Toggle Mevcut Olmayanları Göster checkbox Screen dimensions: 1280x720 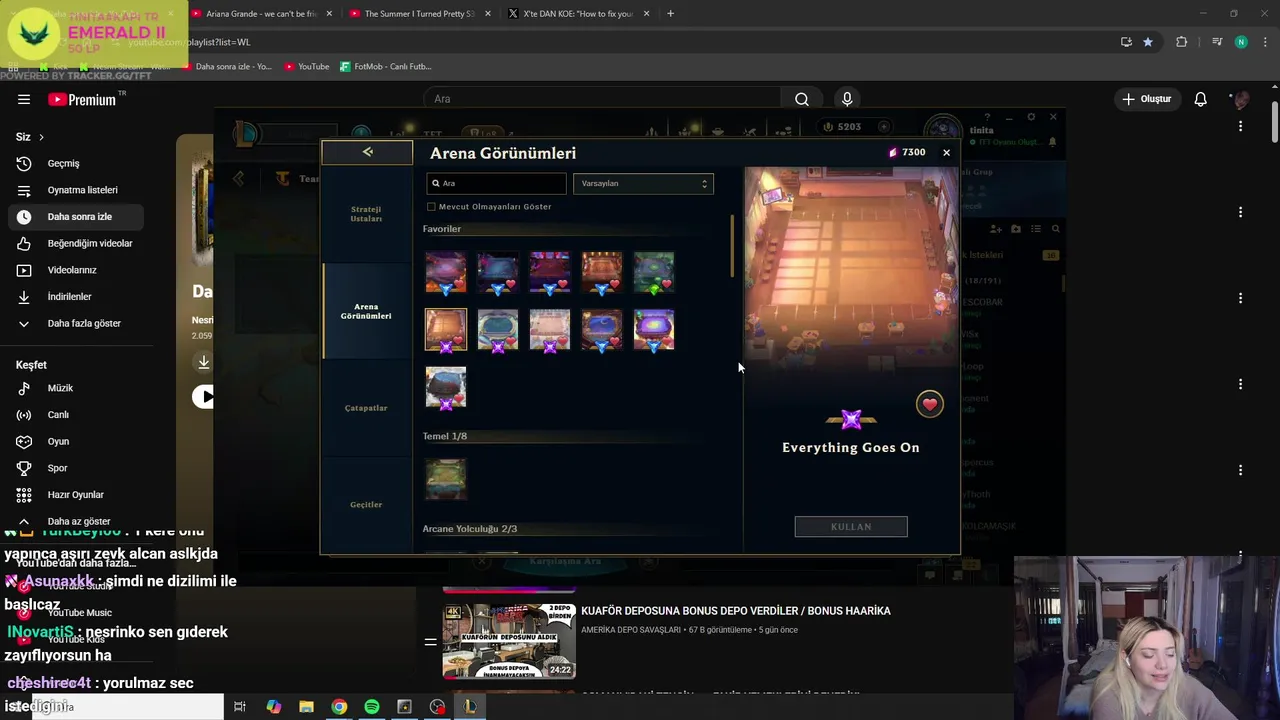(x=431, y=207)
